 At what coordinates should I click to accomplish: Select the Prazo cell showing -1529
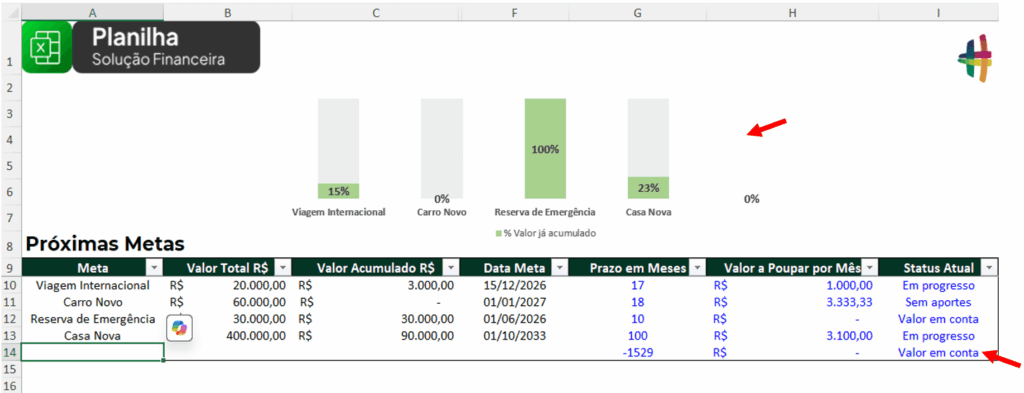(x=637, y=353)
